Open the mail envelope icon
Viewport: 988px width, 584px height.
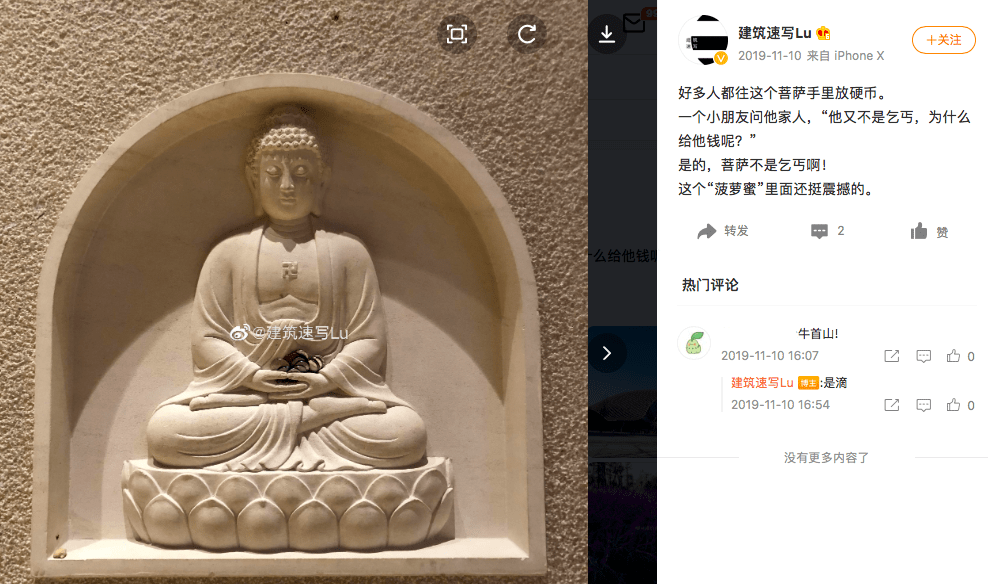634,23
